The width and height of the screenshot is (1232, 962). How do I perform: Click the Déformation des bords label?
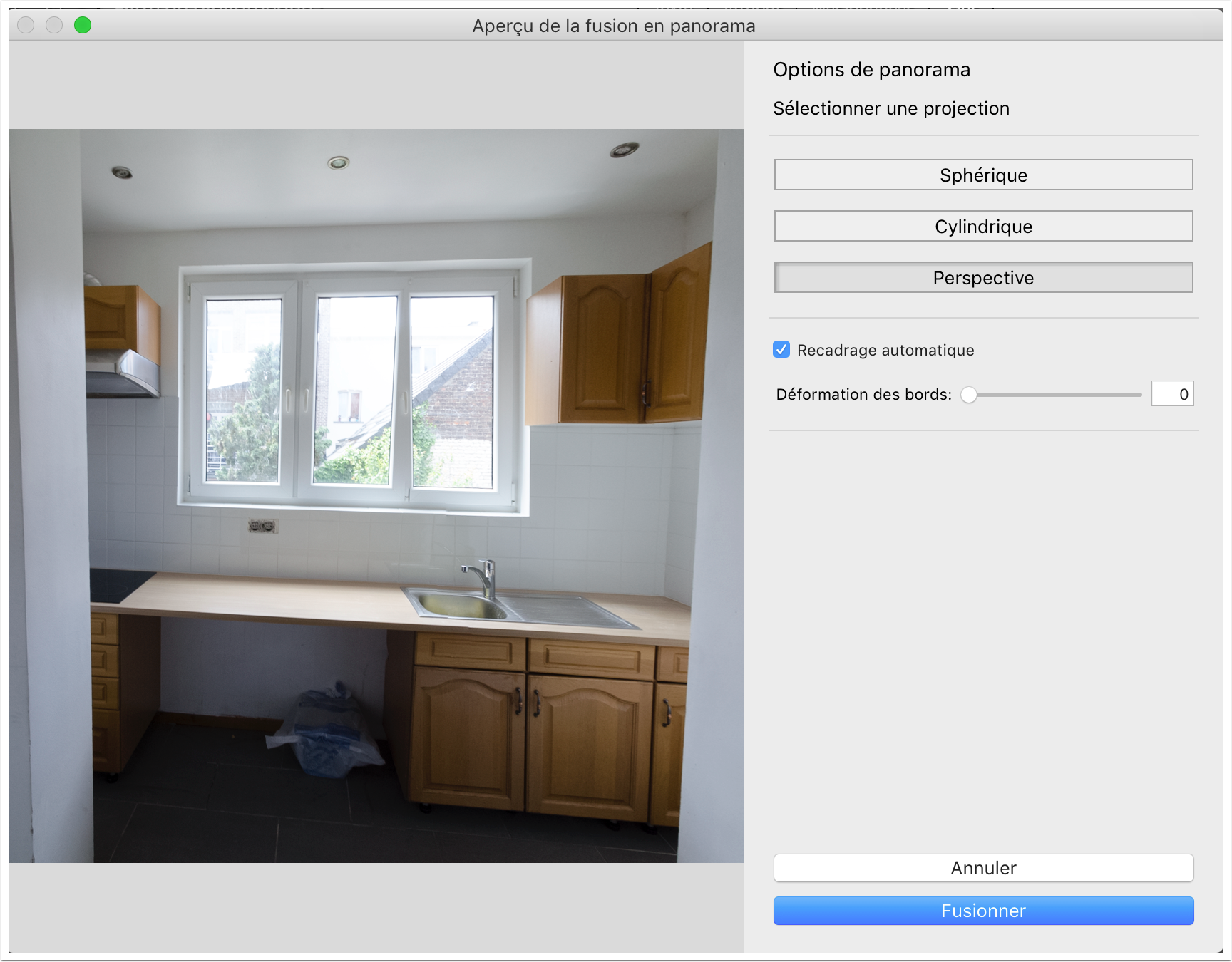[863, 395]
